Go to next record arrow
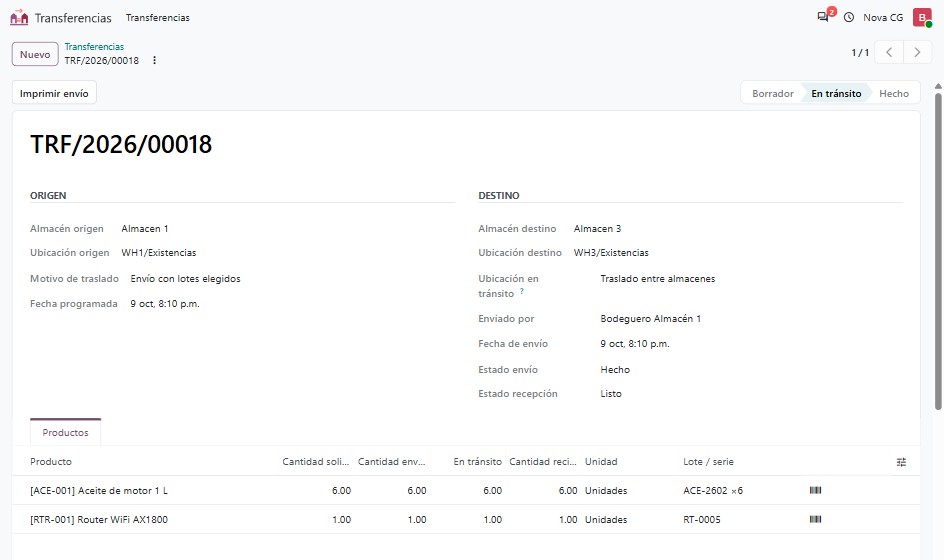This screenshot has height=560, width=944. coord(917,52)
